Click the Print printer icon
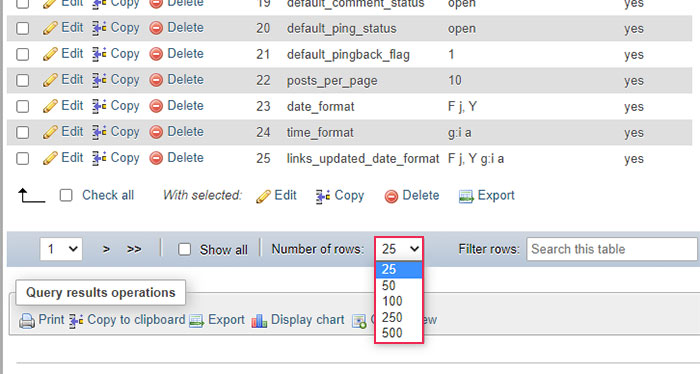The width and height of the screenshot is (700, 374). 27,320
